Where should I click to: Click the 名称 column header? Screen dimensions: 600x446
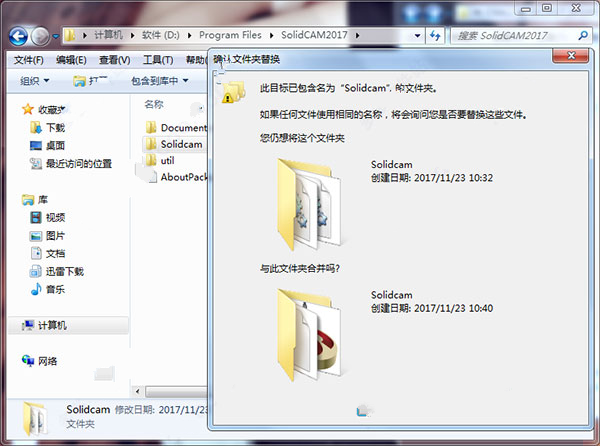click(x=154, y=104)
